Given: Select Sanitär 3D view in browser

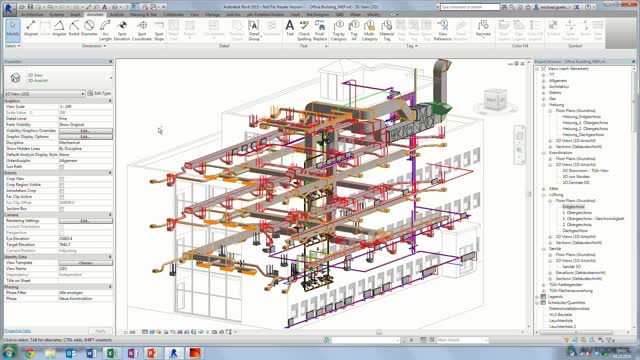Looking at the screenshot, I should point(571,267).
